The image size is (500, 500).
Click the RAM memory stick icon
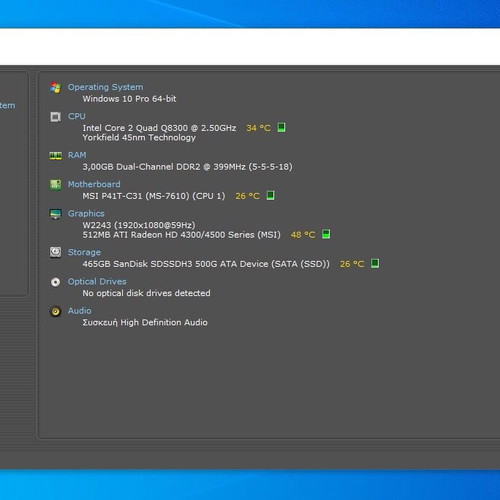click(56, 156)
